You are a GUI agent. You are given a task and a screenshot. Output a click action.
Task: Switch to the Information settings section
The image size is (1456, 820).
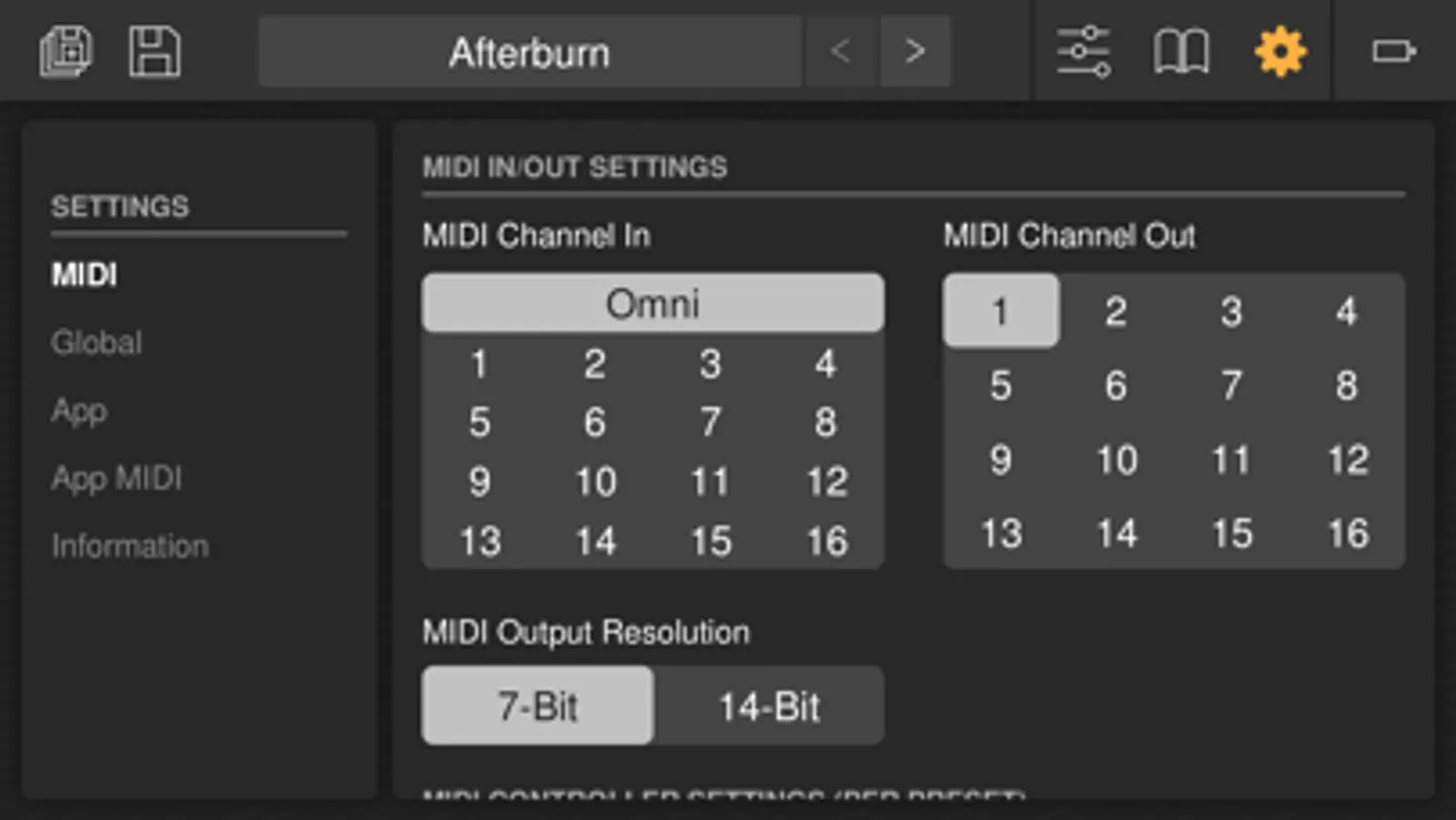(130, 547)
